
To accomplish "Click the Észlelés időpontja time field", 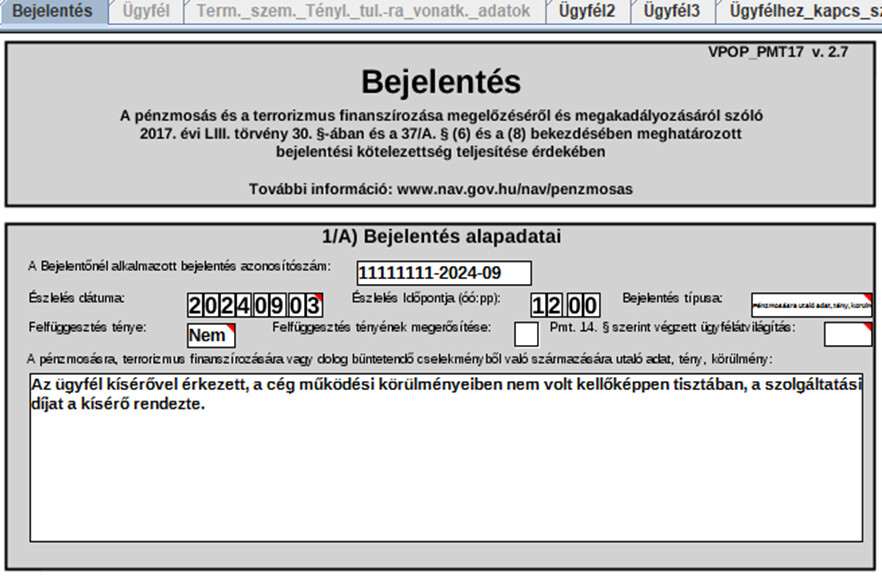I will (565, 305).
